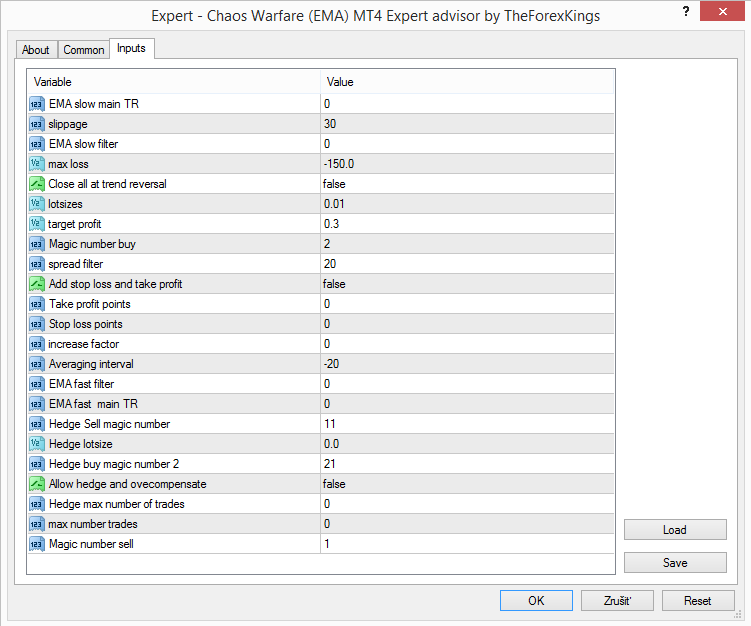Select the Magic number buy value 2
This screenshot has width=751, height=626.
click(x=327, y=244)
